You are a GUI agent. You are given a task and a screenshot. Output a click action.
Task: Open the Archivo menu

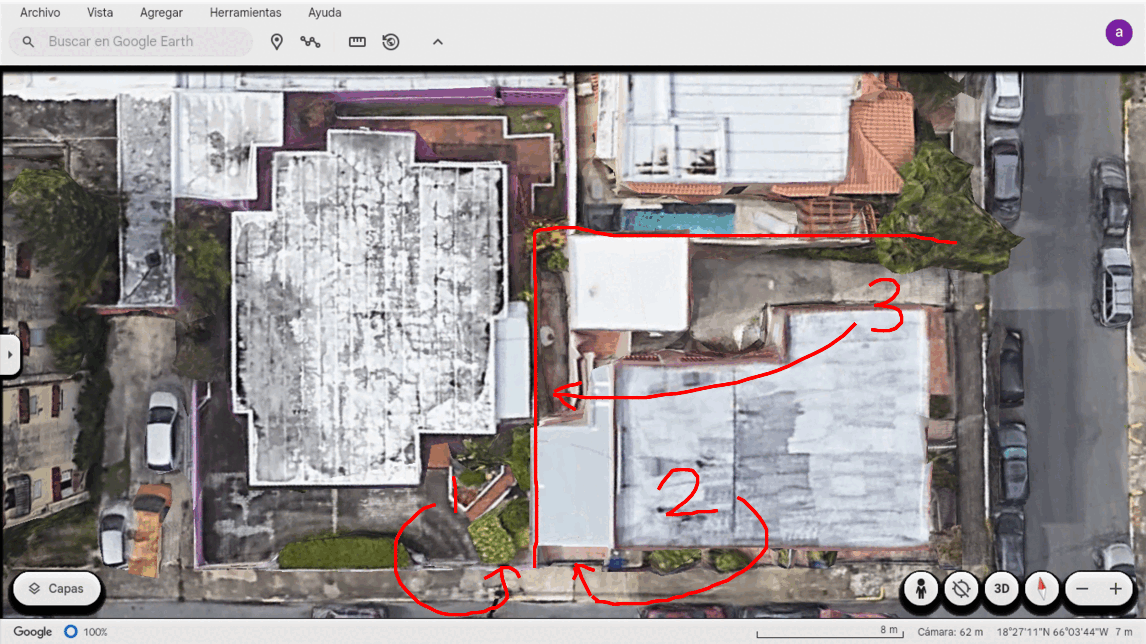(x=40, y=13)
